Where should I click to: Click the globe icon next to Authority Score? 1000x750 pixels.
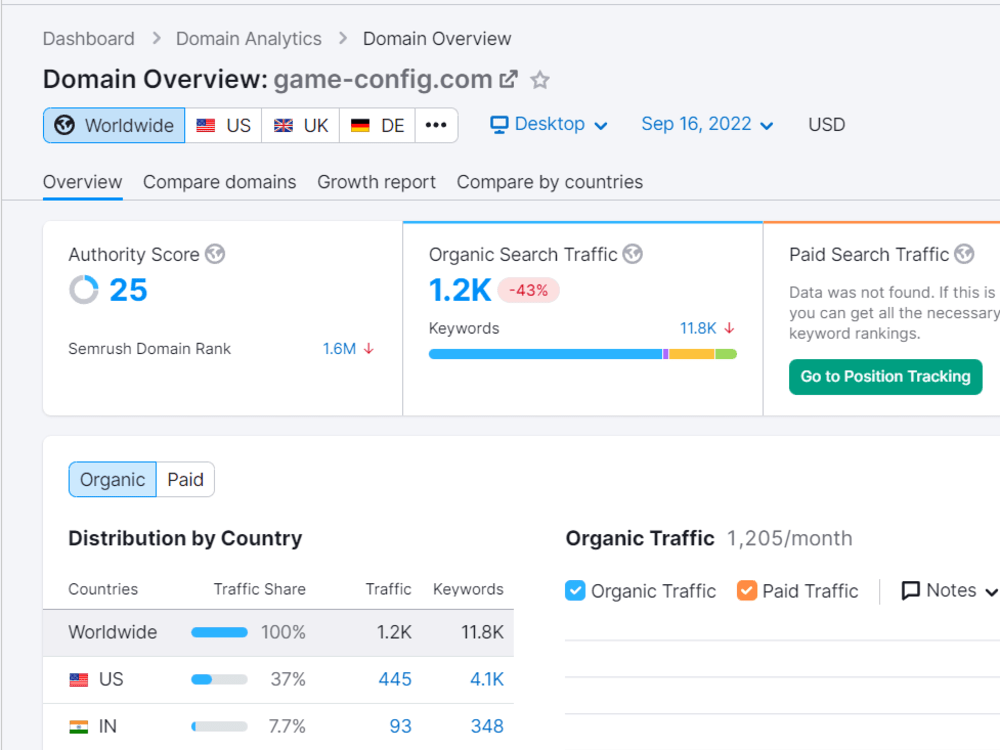(215, 254)
